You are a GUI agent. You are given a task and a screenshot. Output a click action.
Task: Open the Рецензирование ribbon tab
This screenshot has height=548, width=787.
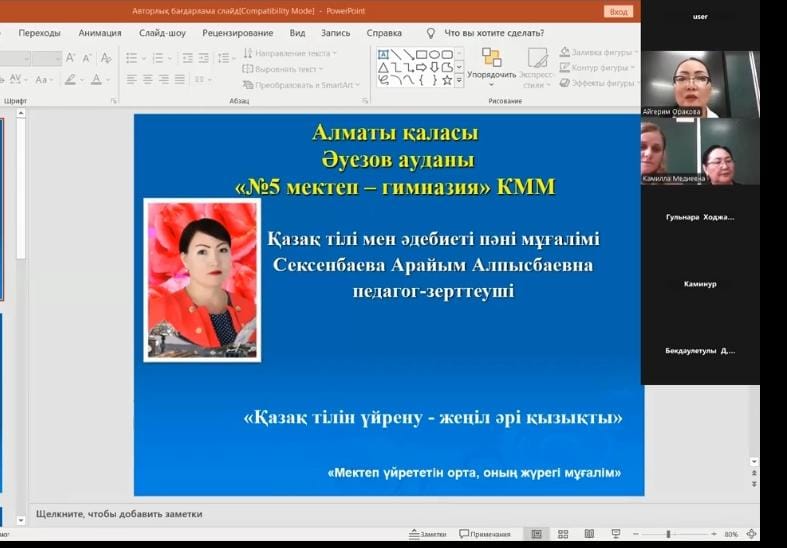tap(237, 33)
